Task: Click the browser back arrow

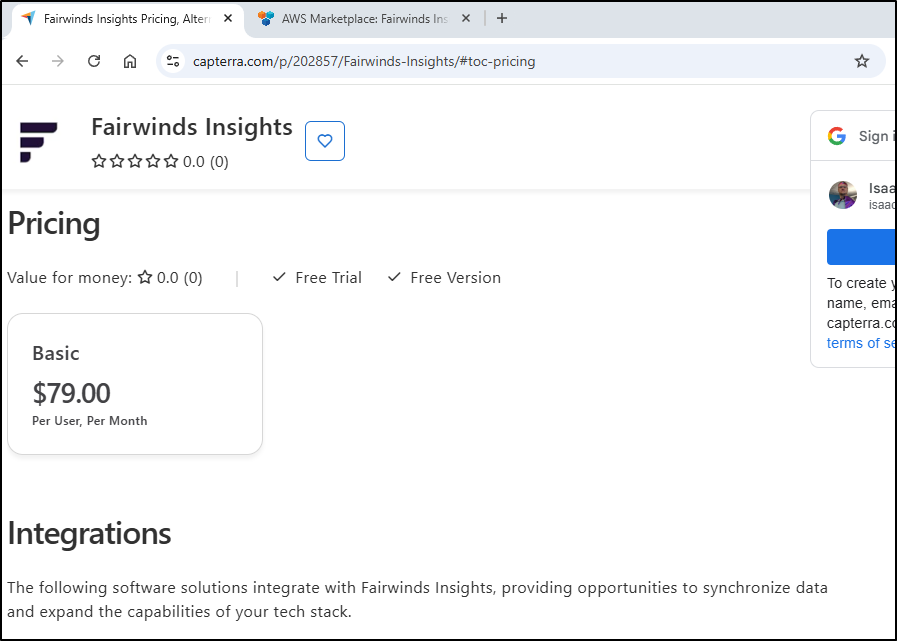Action: [22, 61]
